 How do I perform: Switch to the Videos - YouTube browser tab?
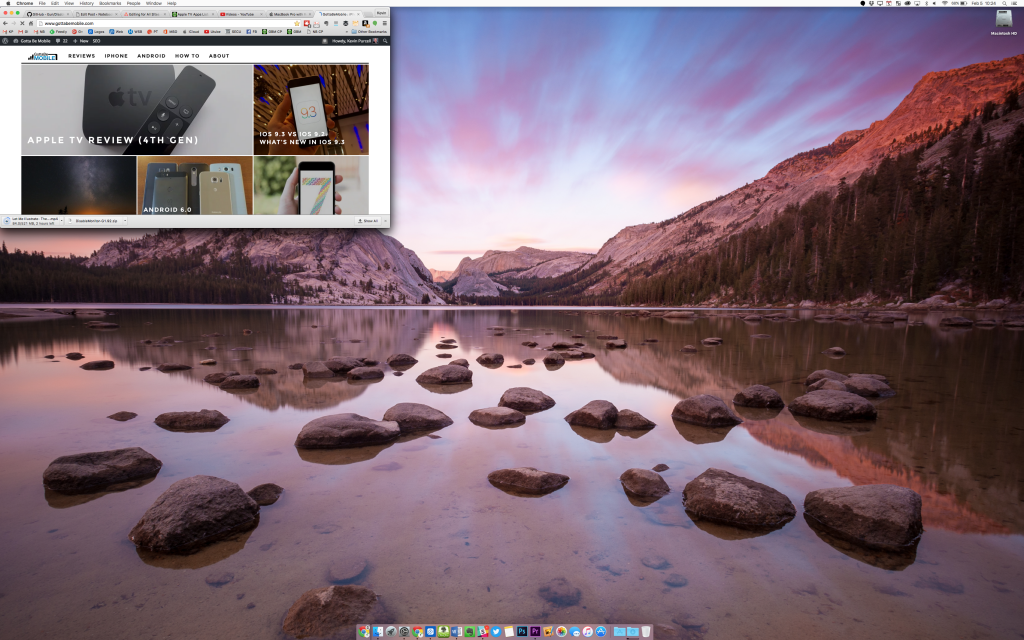[x=240, y=14]
